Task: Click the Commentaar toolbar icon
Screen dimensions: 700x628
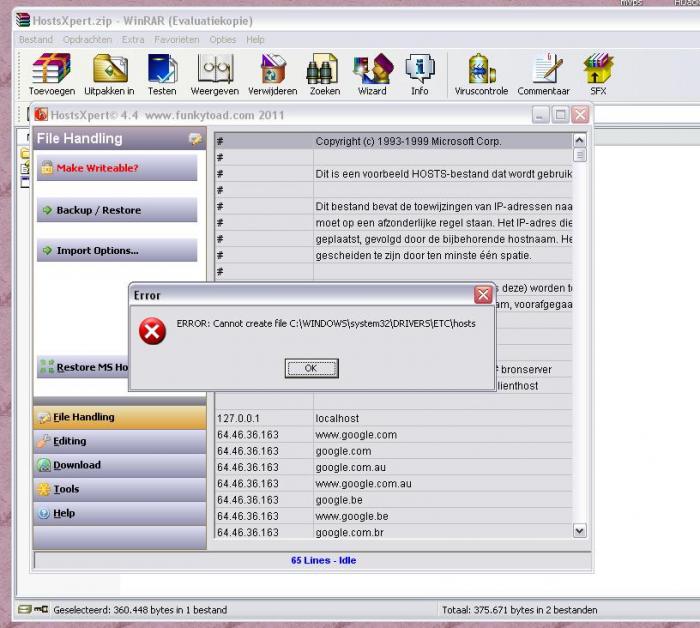Action: pyautogui.click(x=546, y=68)
